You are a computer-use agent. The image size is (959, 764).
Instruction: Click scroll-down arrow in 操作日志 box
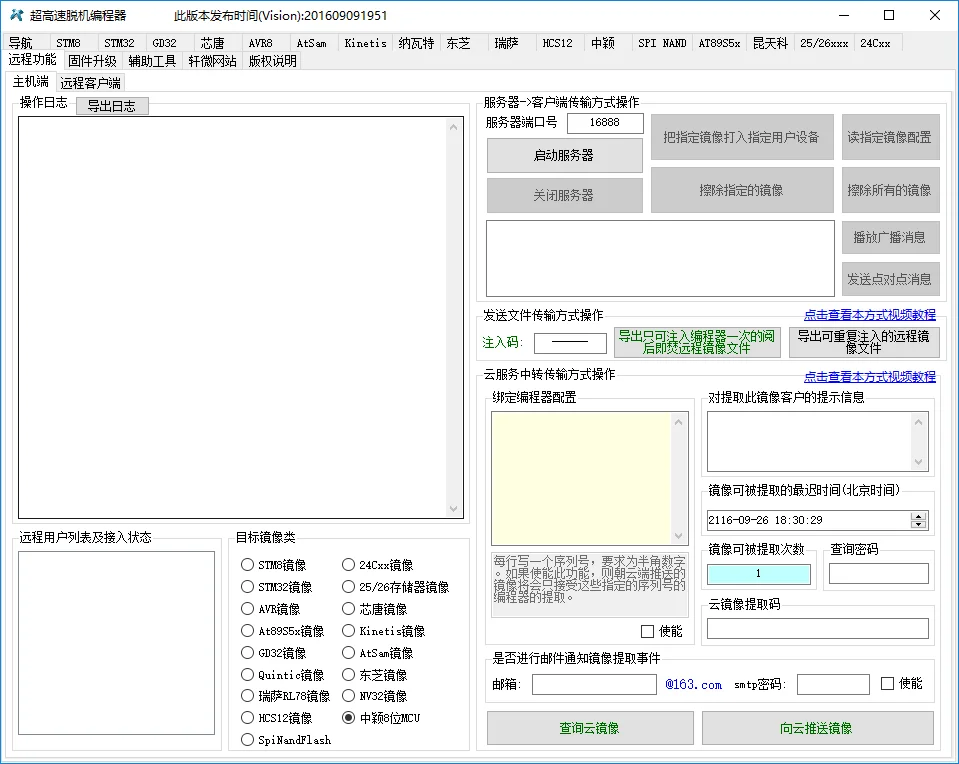click(x=453, y=508)
